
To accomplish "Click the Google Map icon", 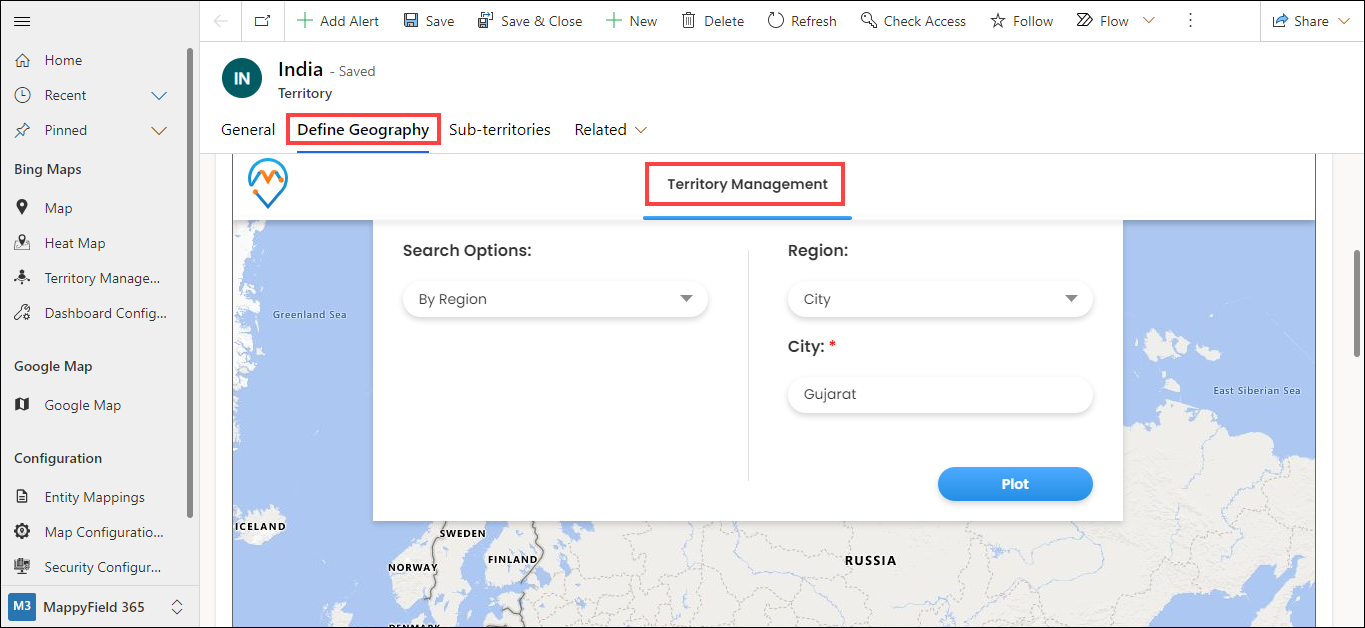I will pos(23,405).
